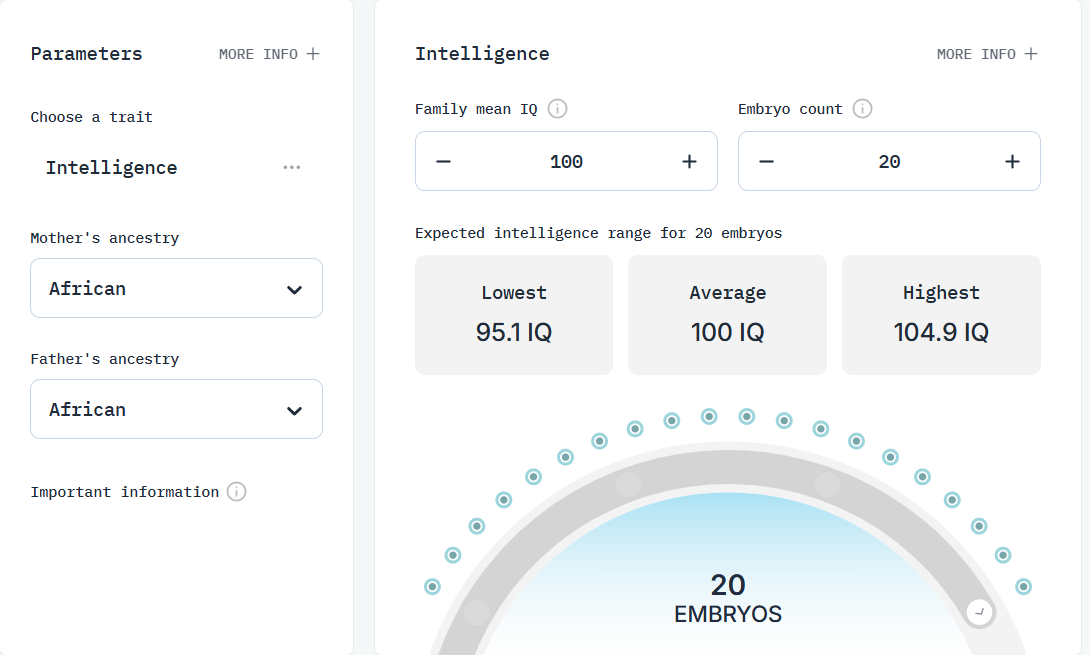
Task: Click the Highest 104.9 IQ card
Action: [941, 315]
